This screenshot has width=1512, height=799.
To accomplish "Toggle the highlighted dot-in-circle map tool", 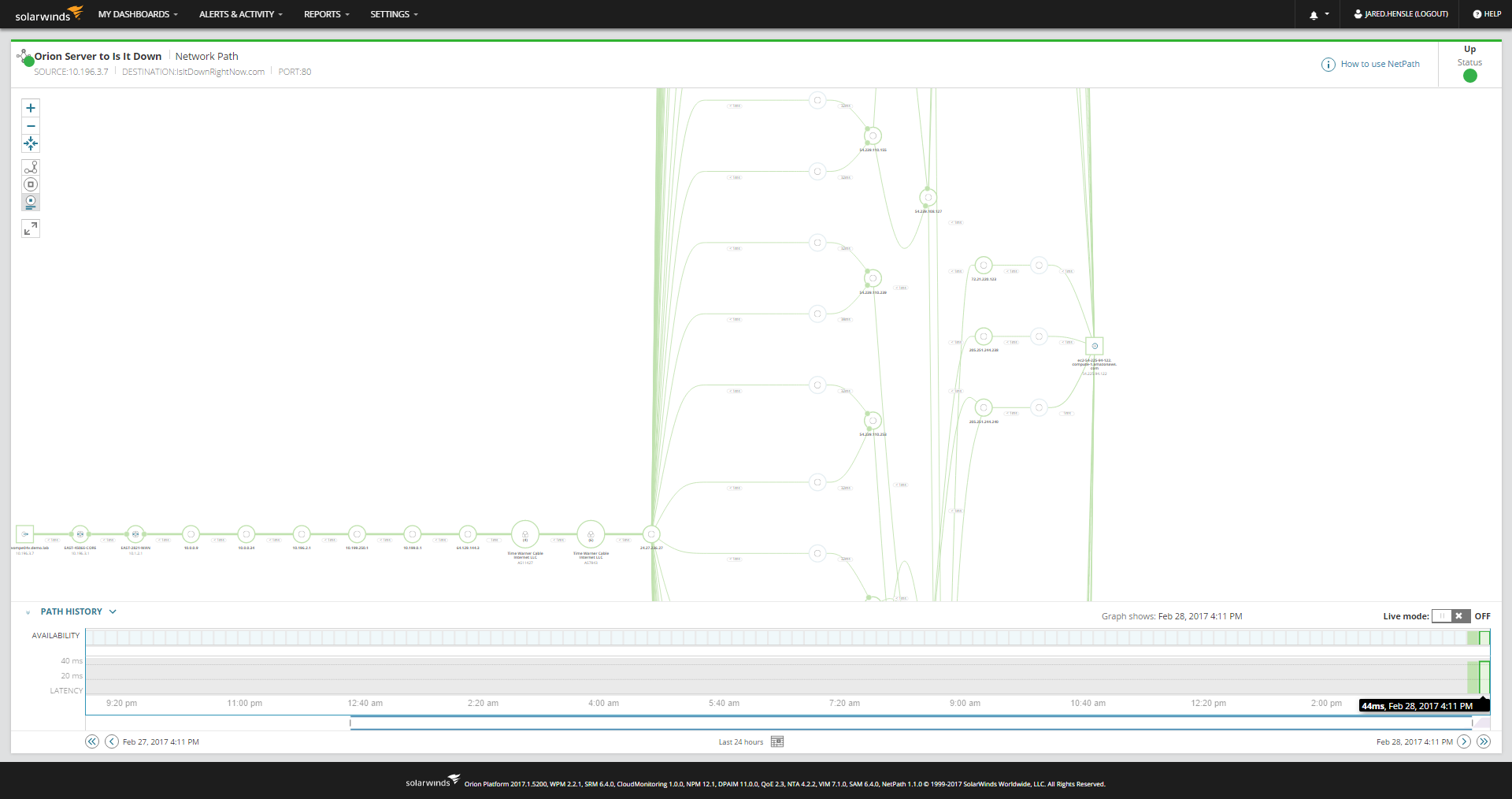I will pyautogui.click(x=31, y=202).
